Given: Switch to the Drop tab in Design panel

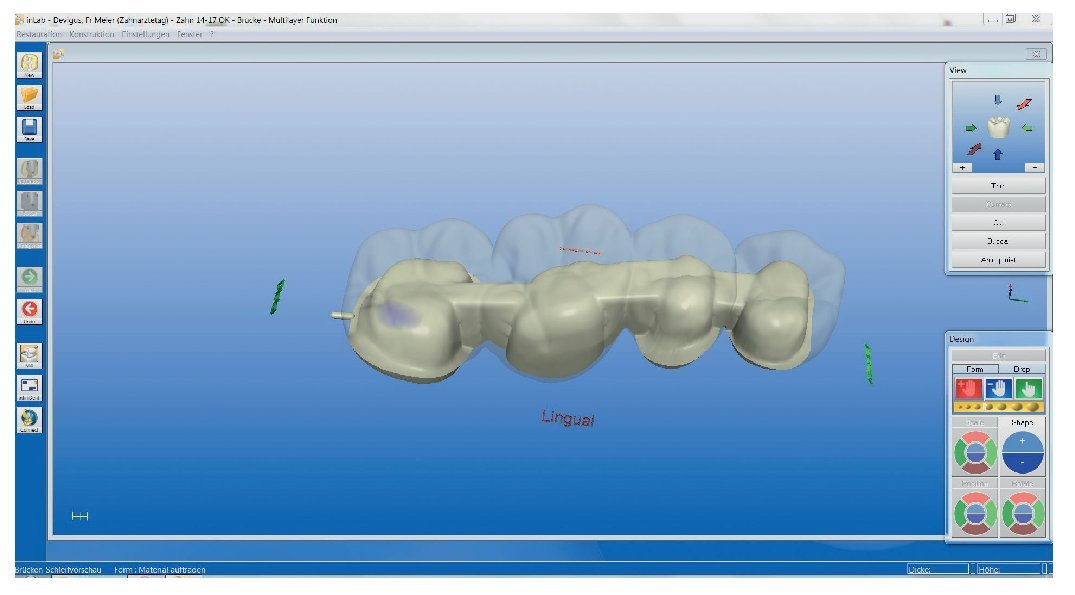Looking at the screenshot, I should point(1021,369).
